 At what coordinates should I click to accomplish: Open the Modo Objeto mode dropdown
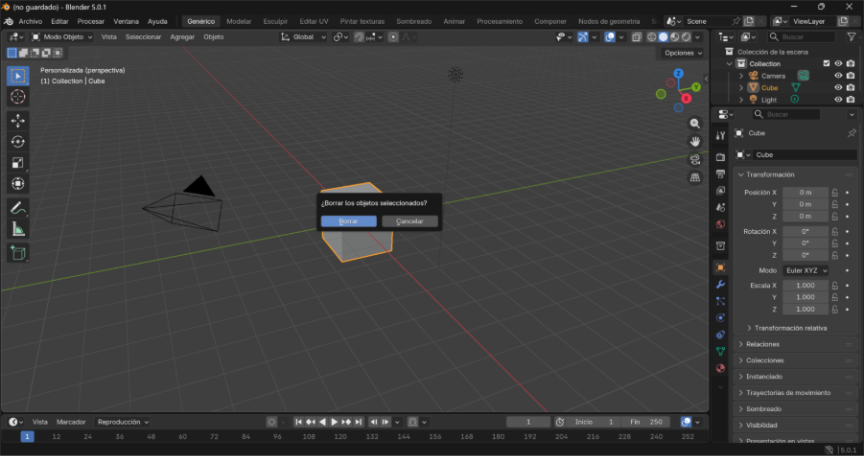coord(61,37)
